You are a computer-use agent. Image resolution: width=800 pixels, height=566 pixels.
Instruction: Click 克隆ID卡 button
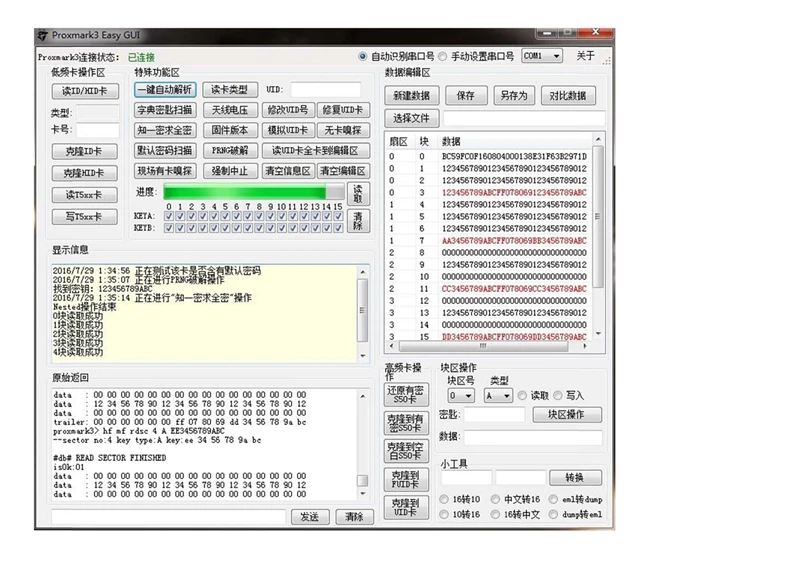coord(85,152)
